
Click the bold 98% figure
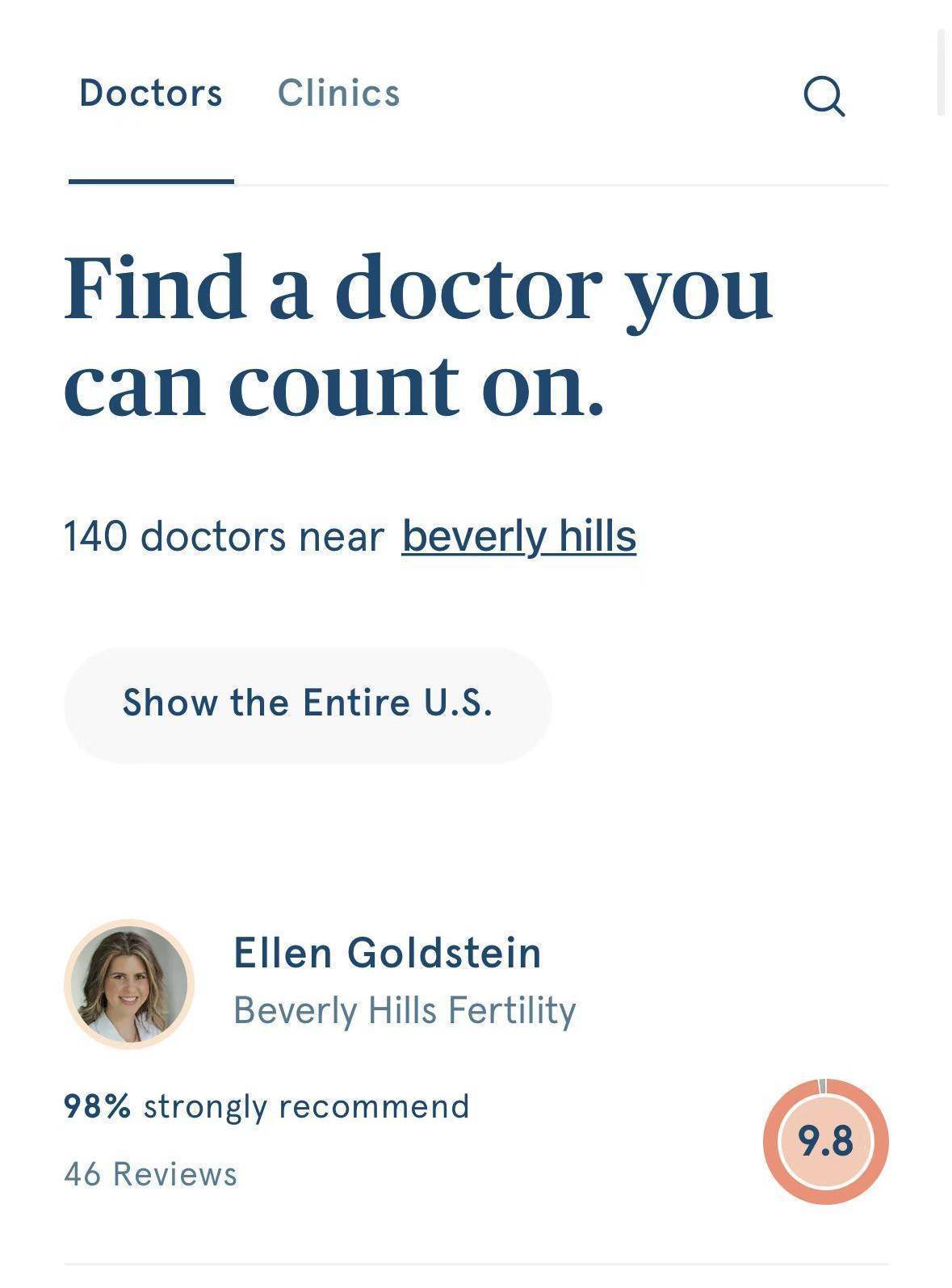click(98, 1106)
